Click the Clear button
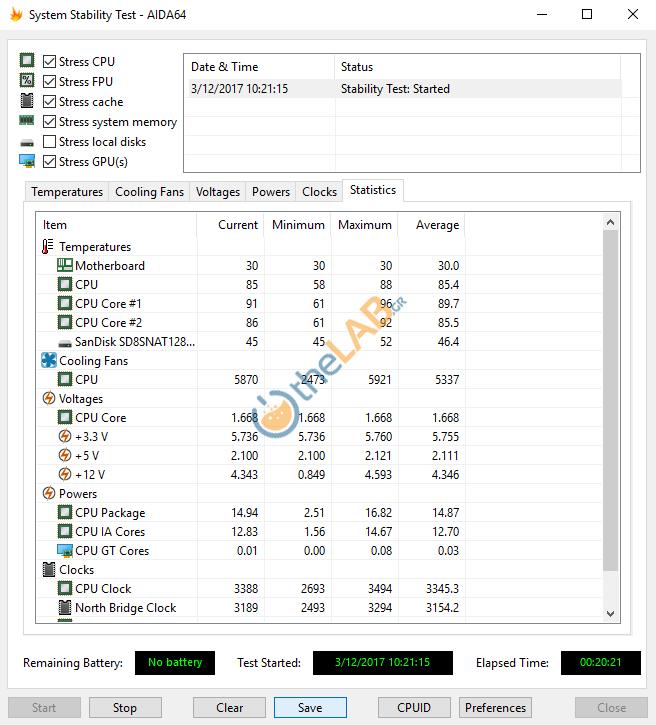 coord(229,707)
